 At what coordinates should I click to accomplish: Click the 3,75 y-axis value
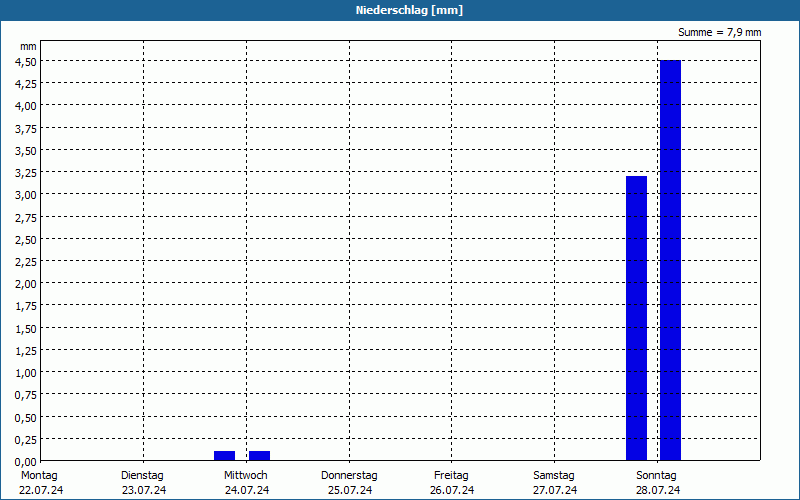(x=26, y=129)
